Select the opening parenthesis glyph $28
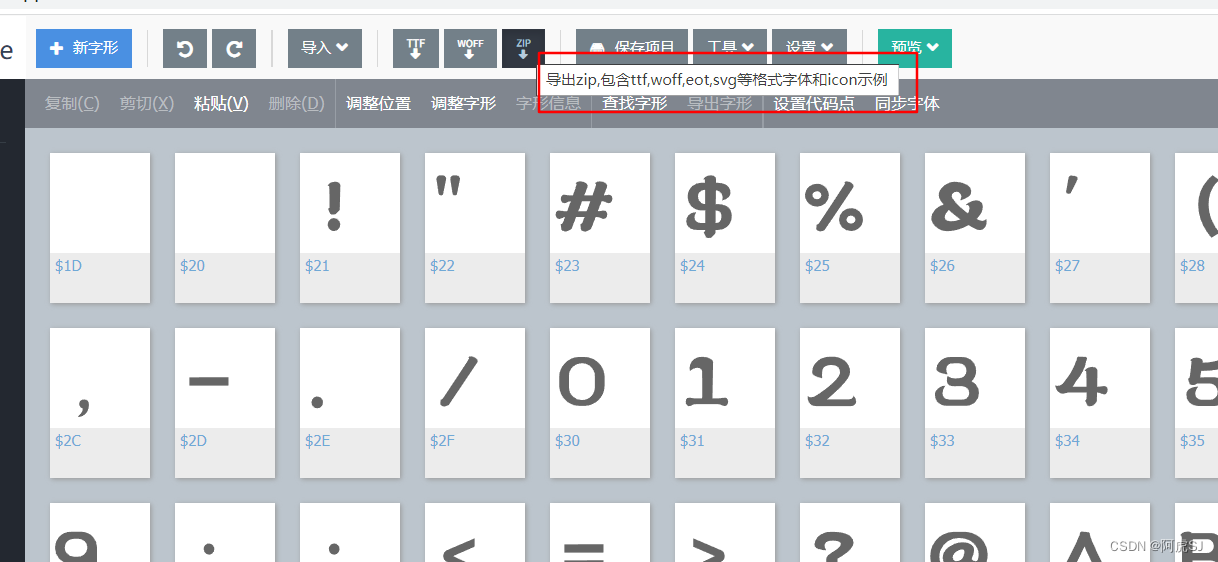The image size is (1218, 562). [x=1196, y=228]
